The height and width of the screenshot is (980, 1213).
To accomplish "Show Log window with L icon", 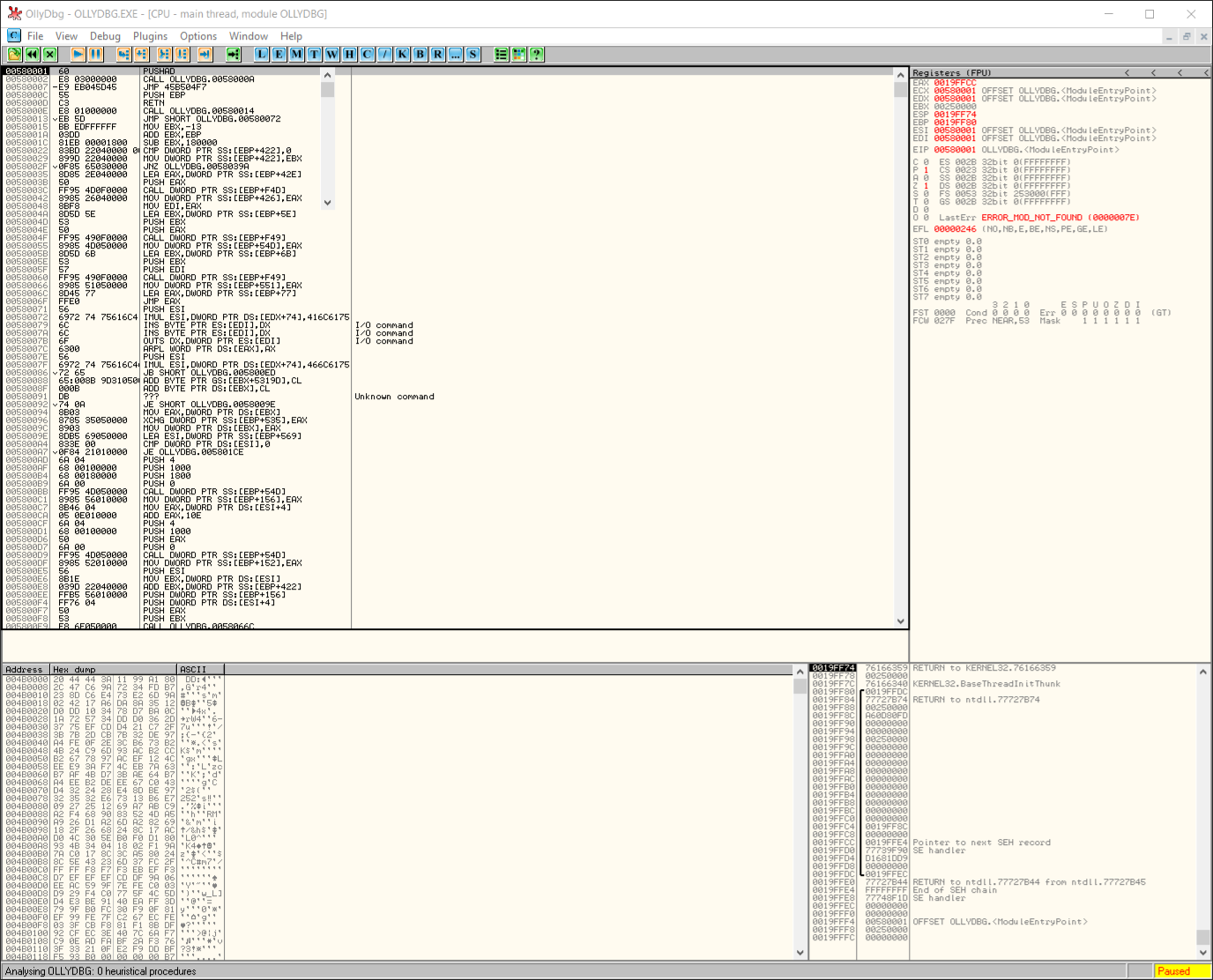I will pyautogui.click(x=262, y=55).
